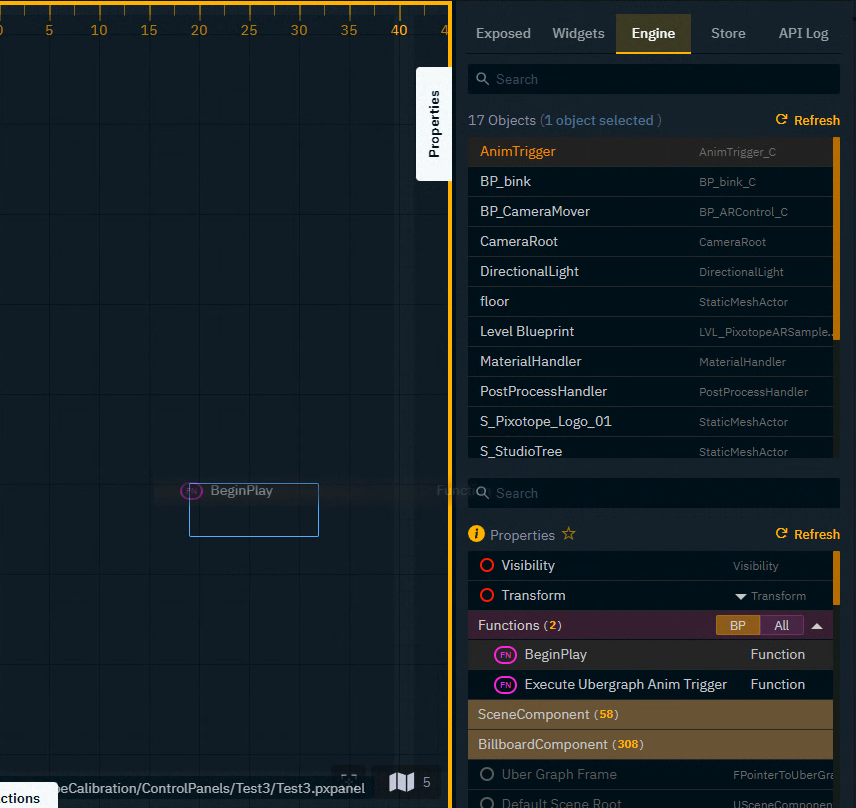Switch the Functions filter to All
The height and width of the screenshot is (808, 856).
point(782,625)
